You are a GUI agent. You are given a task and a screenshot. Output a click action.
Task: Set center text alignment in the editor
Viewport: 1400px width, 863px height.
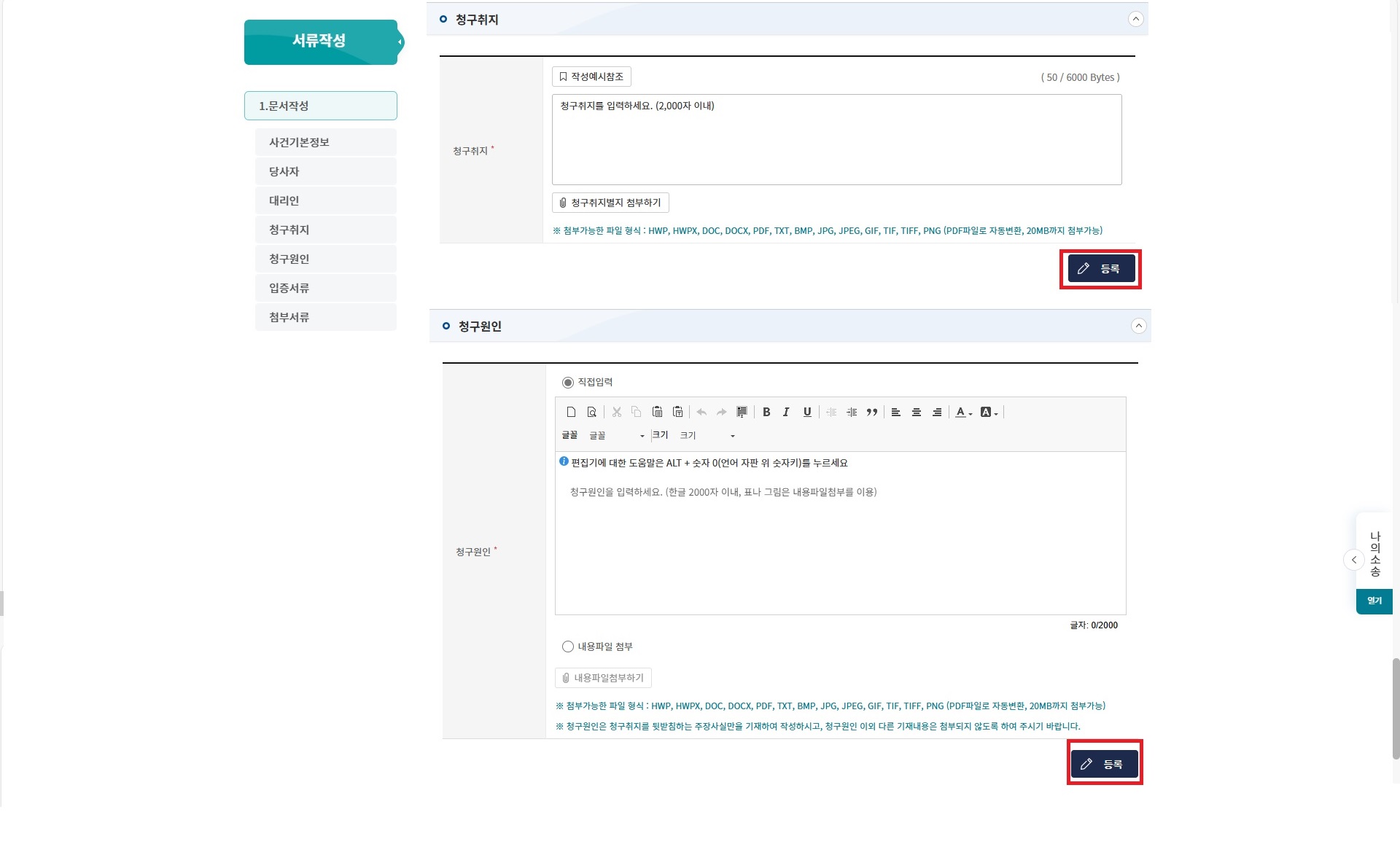point(917,412)
